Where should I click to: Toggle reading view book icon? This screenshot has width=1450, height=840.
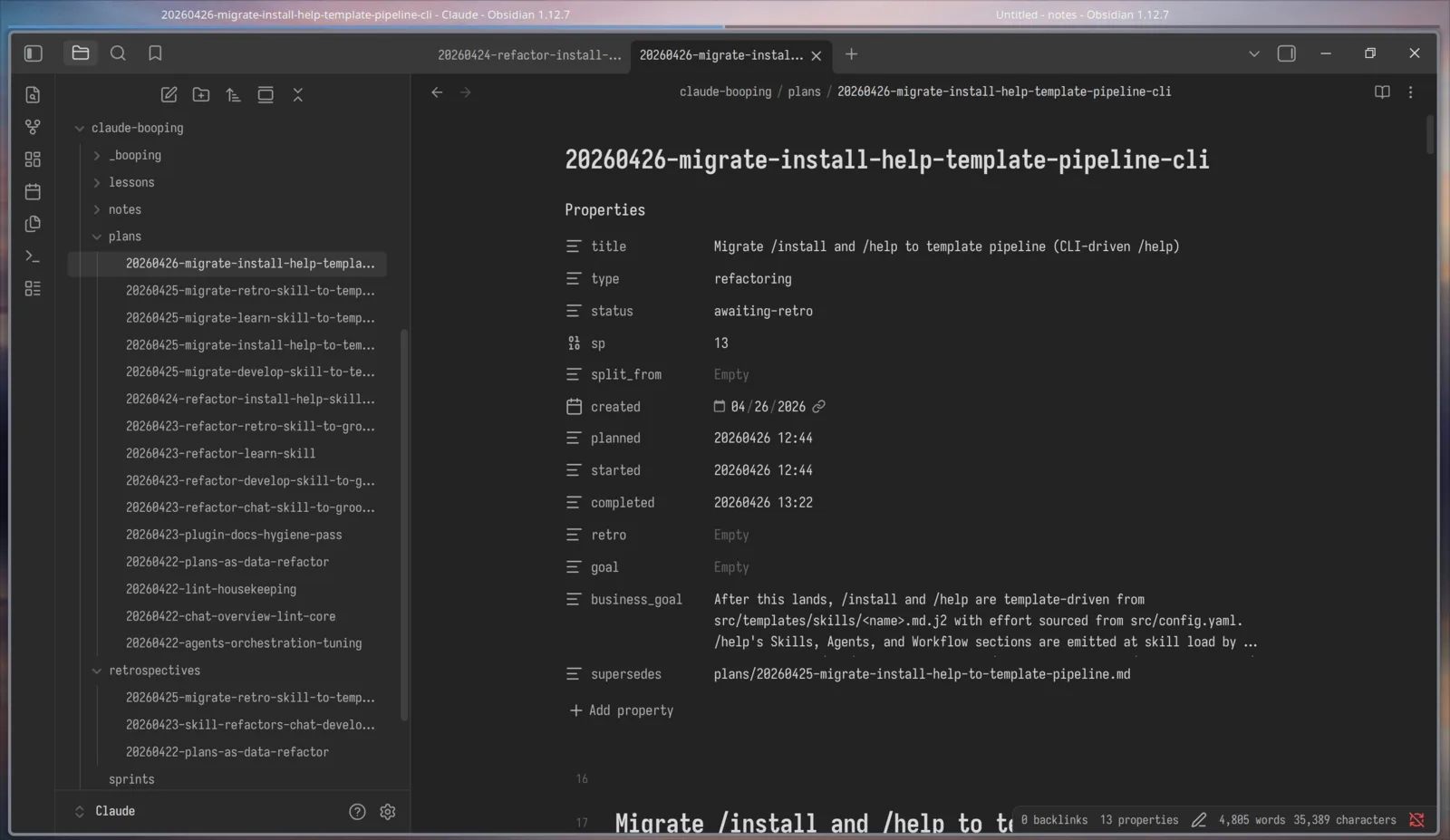coord(1382,92)
